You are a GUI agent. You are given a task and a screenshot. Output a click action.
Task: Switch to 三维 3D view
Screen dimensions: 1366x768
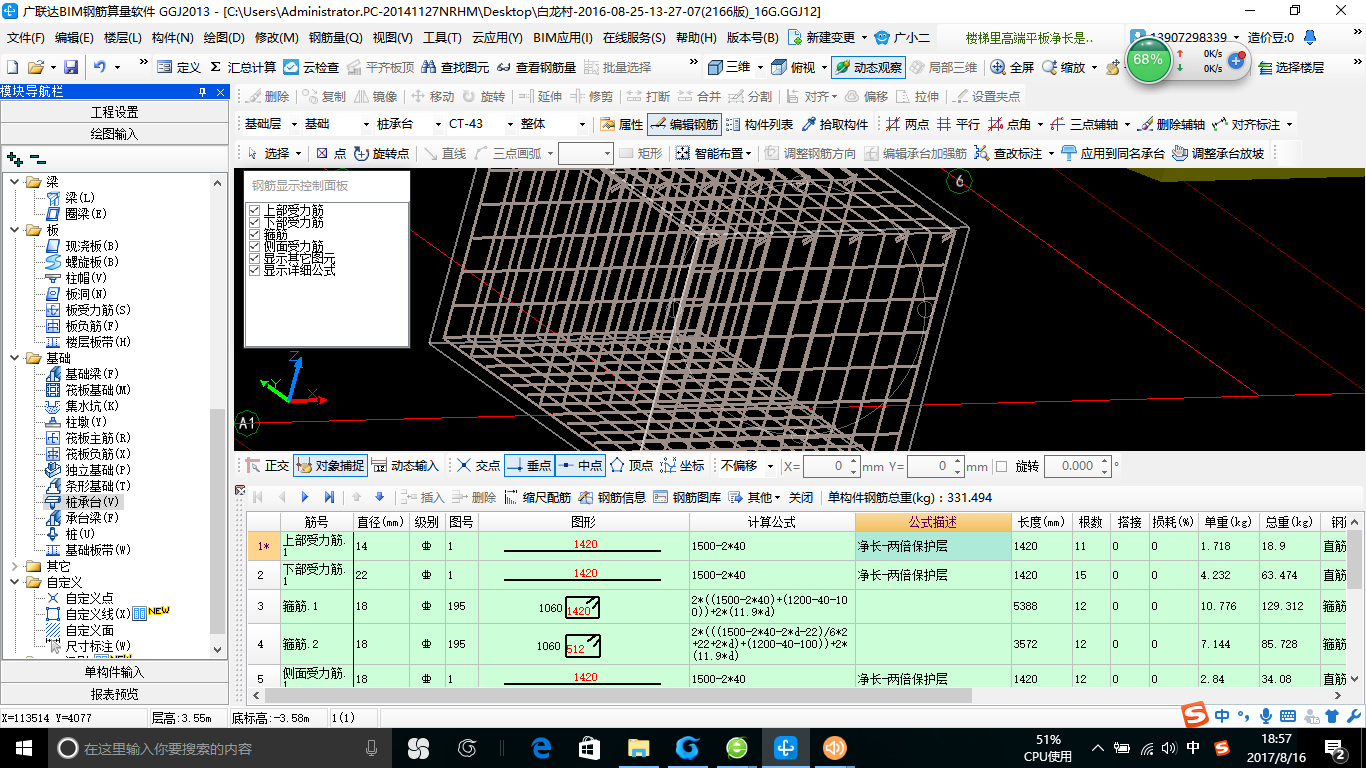pyautogui.click(x=729, y=67)
